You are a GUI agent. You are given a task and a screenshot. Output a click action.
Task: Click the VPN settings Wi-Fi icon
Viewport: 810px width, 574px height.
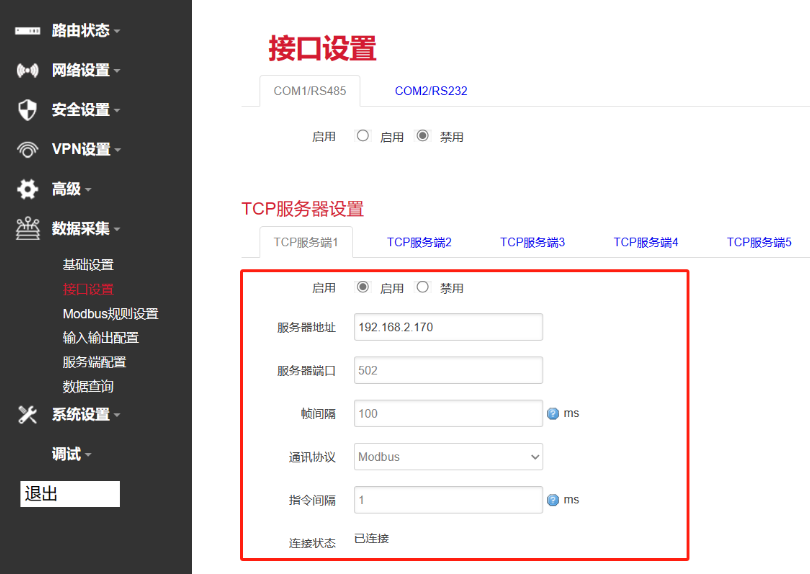tap(28, 150)
